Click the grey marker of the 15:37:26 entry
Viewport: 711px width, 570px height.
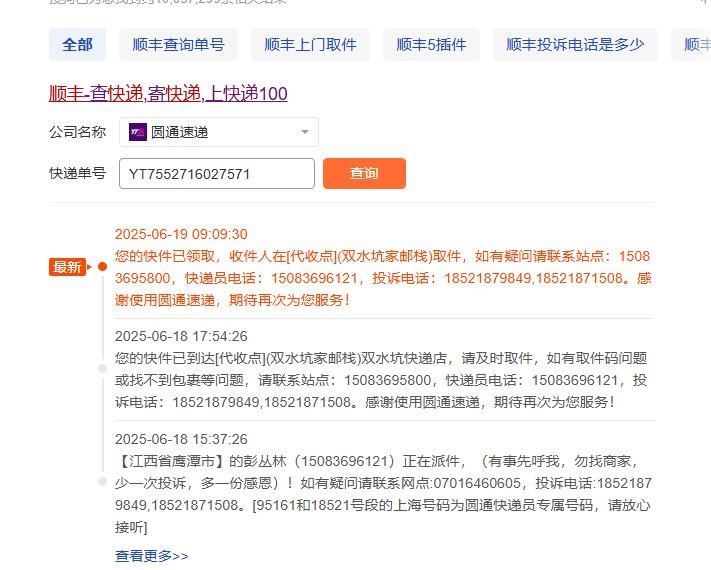[x=102, y=482]
